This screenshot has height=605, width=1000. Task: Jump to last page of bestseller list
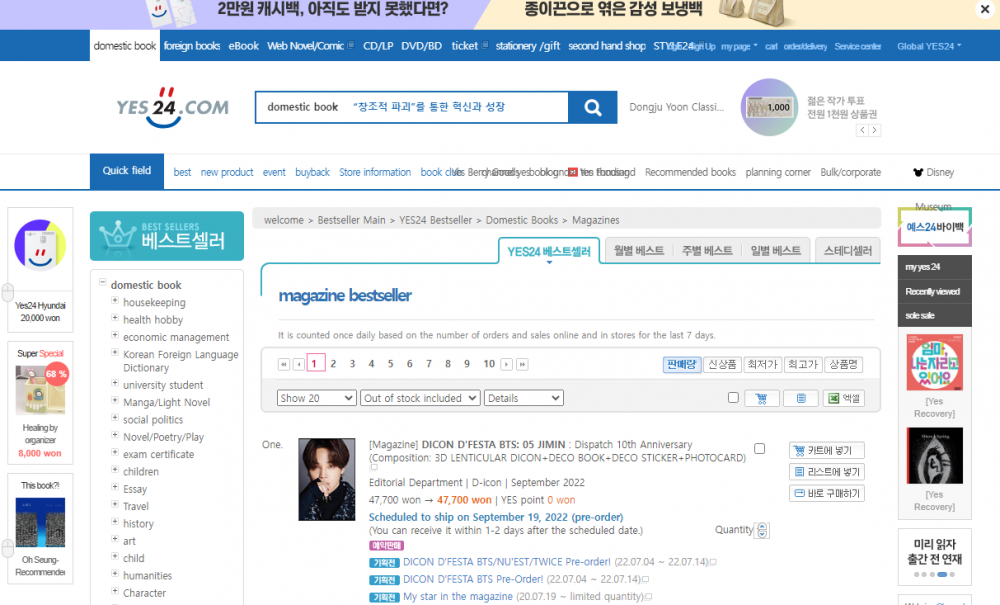click(522, 364)
